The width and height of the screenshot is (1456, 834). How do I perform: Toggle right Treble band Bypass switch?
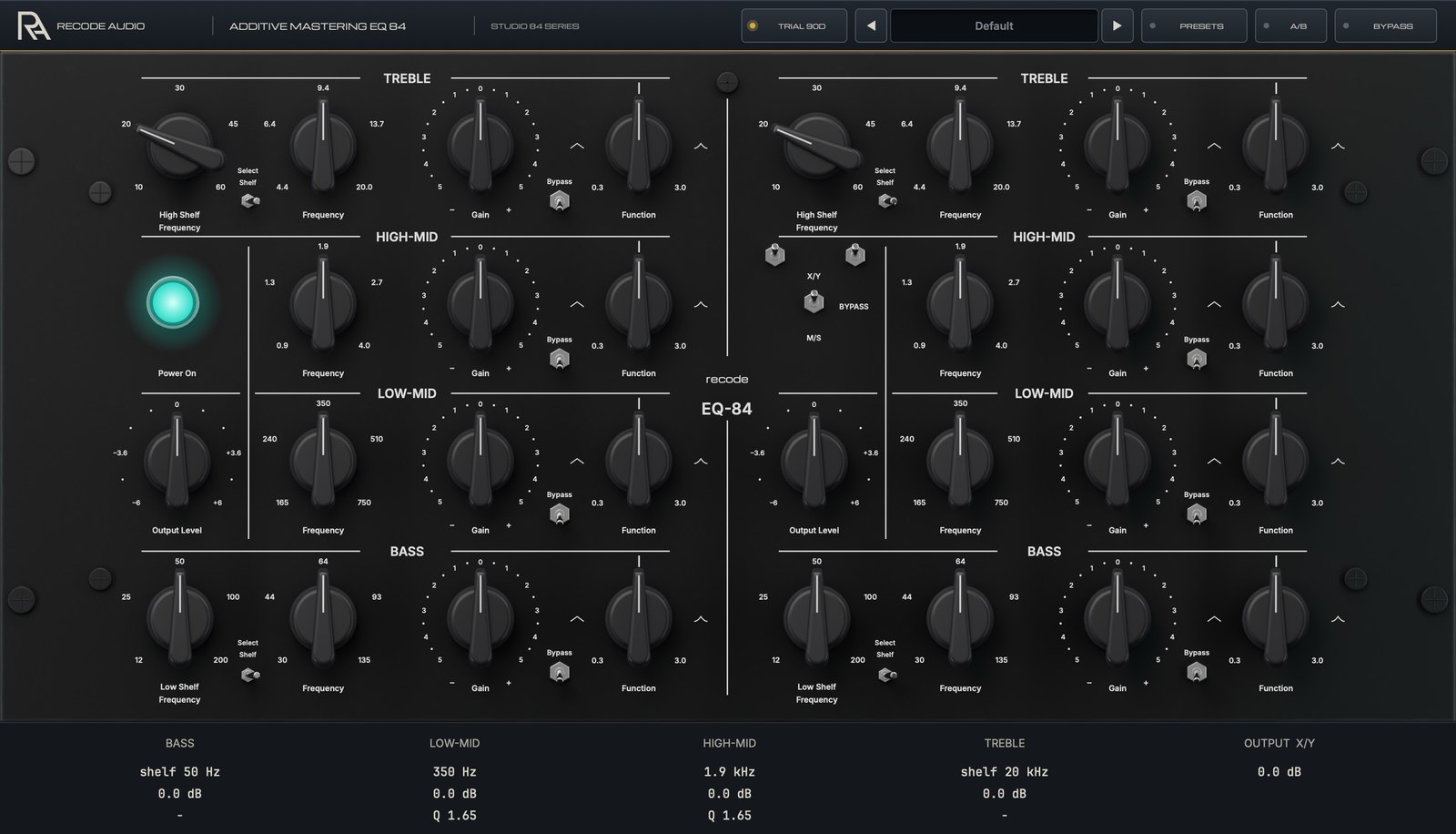1197,201
